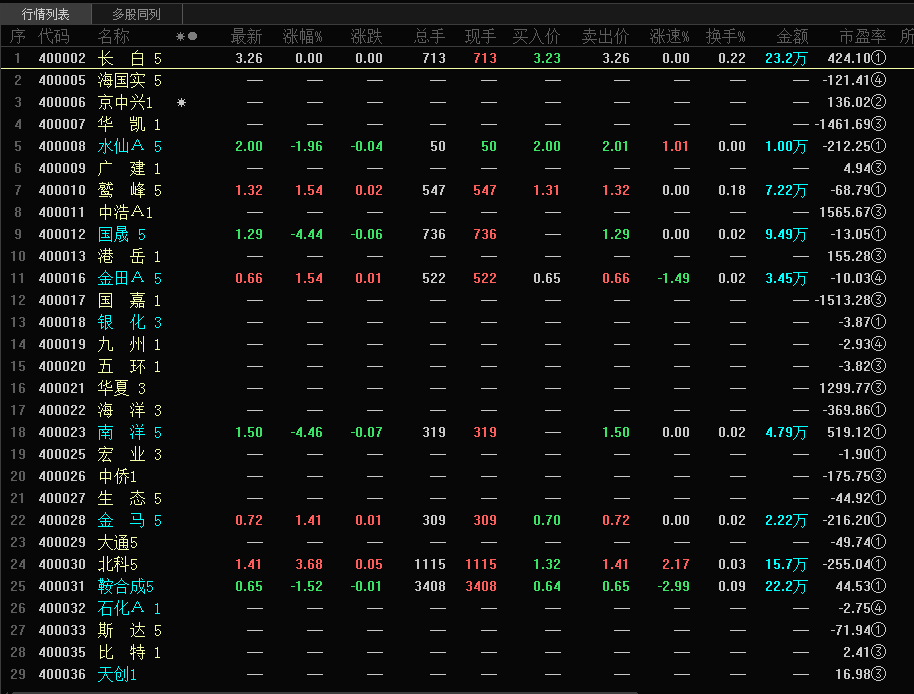914x694 pixels.
Task: Select the 南洋5 row by code 400023
Action: pyautogui.click(x=62, y=432)
